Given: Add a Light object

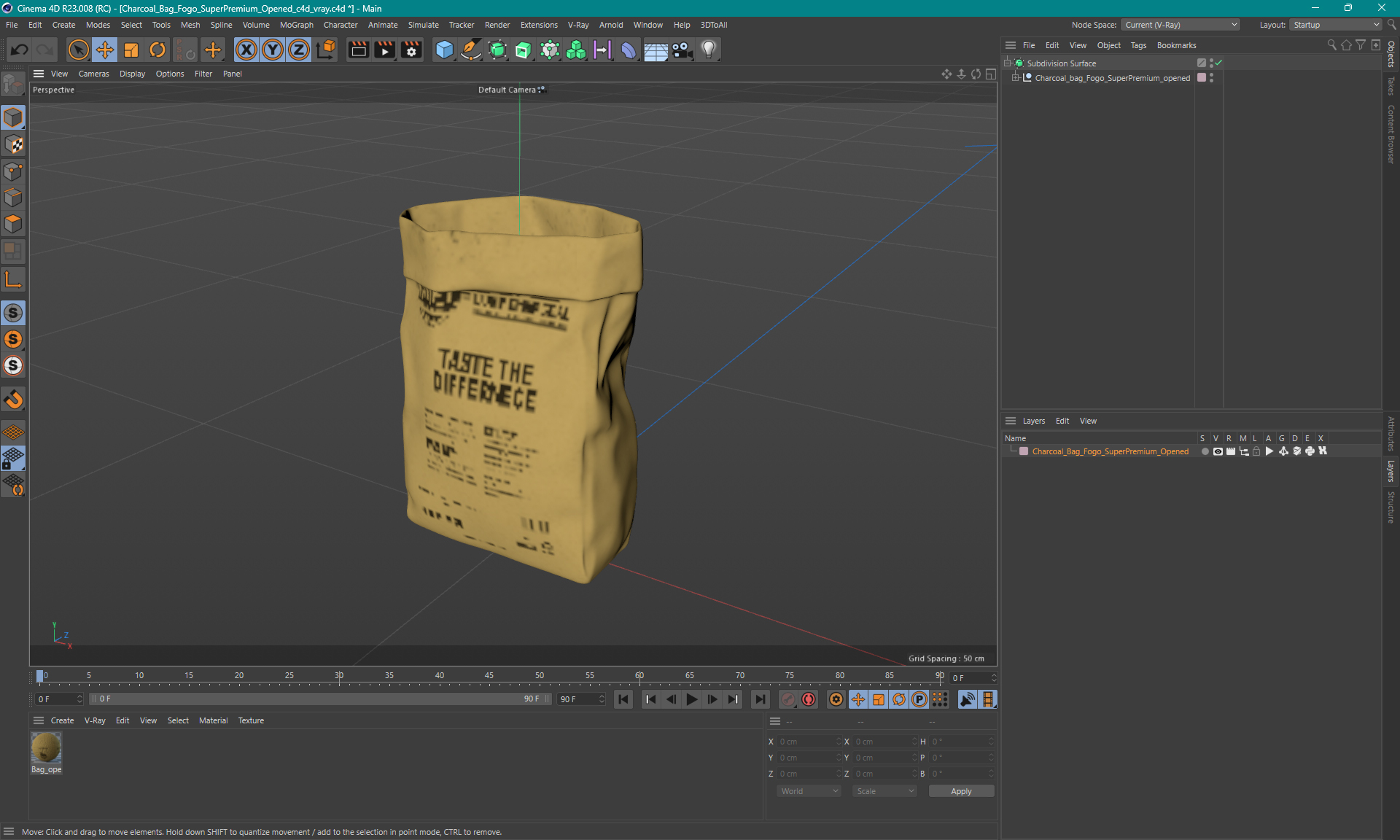Looking at the screenshot, I should pyautogui.click(x=709, y=50).
